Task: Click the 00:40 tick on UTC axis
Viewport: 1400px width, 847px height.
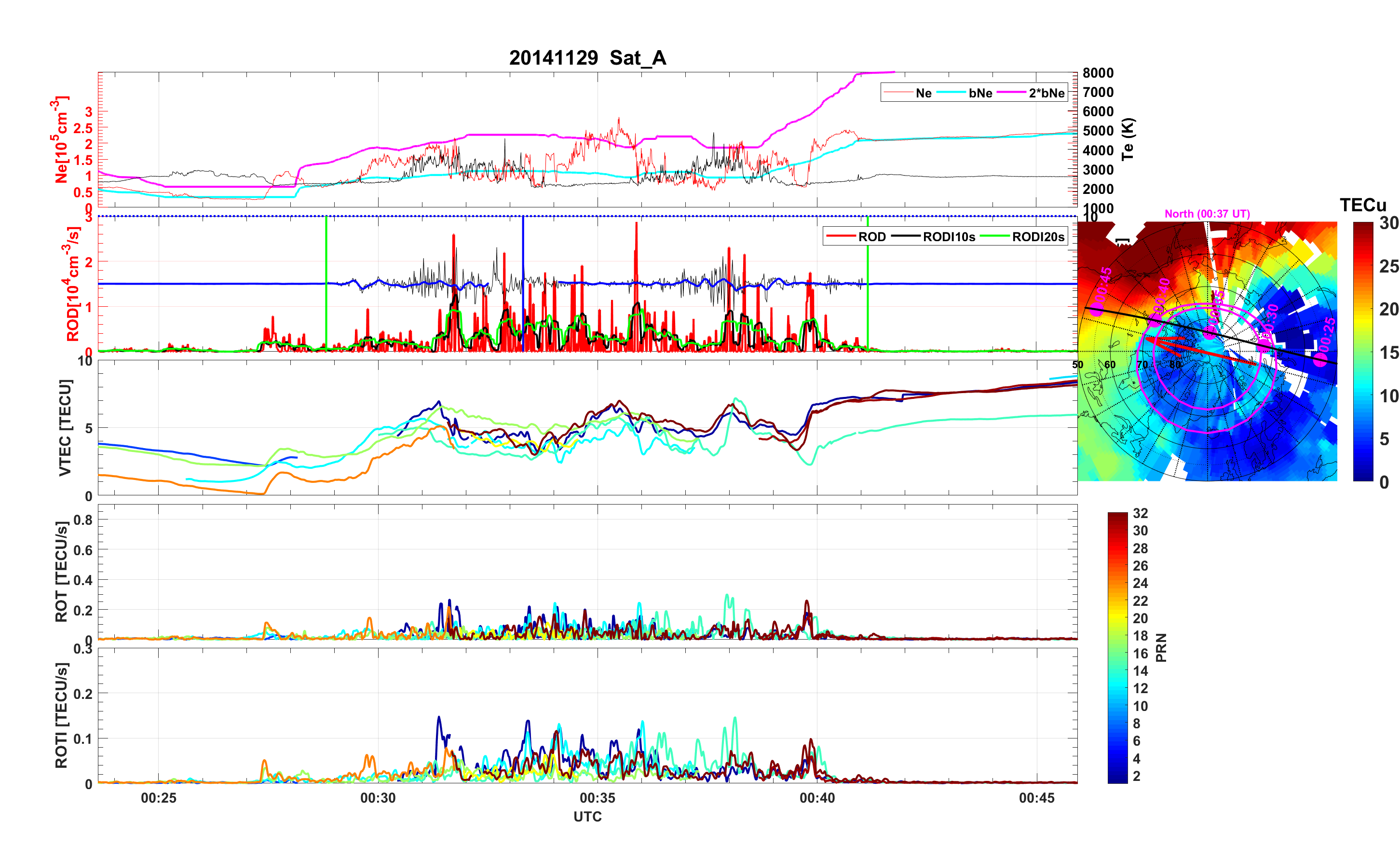Action: tap(817, 797)
